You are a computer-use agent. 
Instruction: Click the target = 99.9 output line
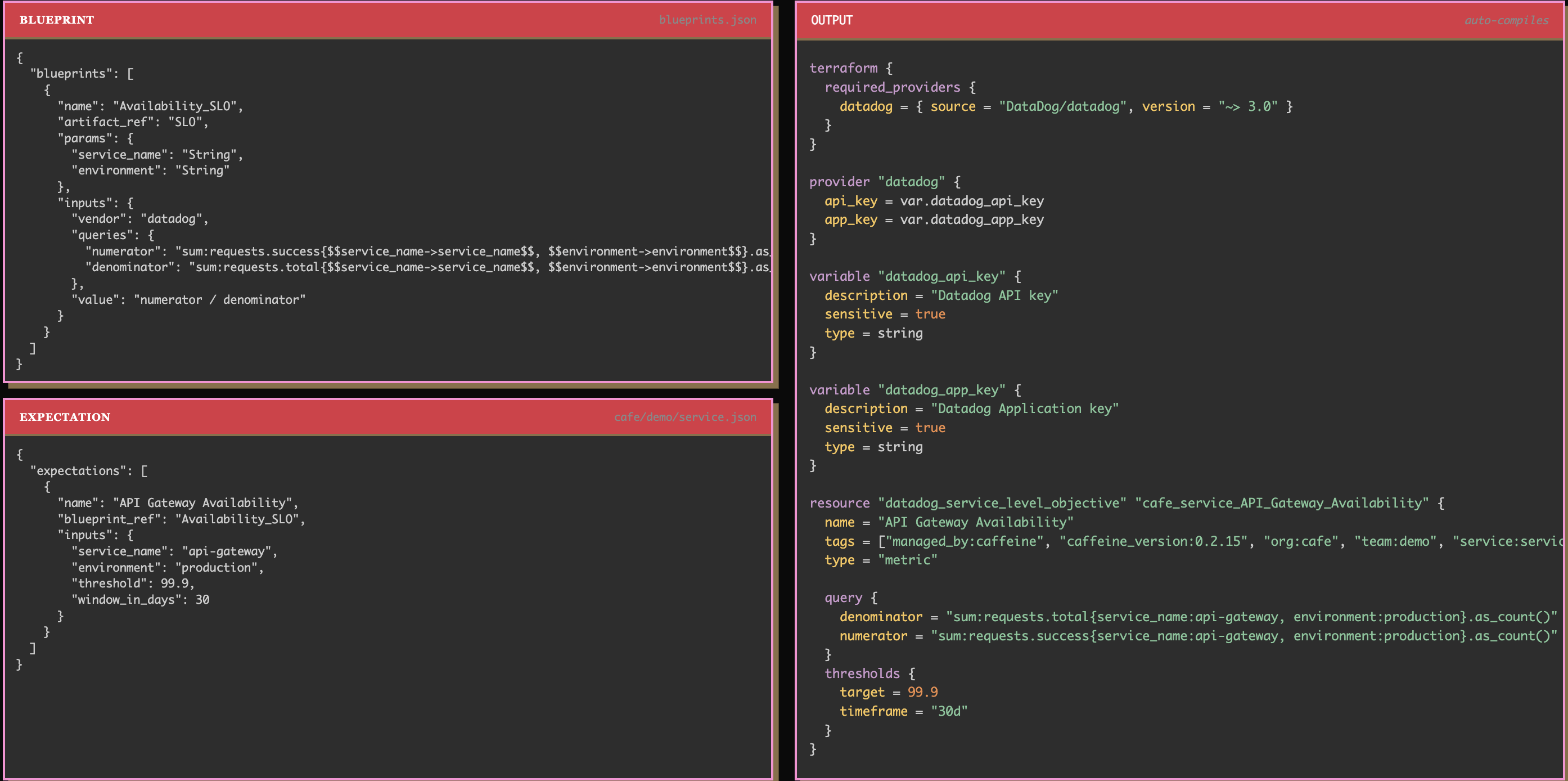888,692
